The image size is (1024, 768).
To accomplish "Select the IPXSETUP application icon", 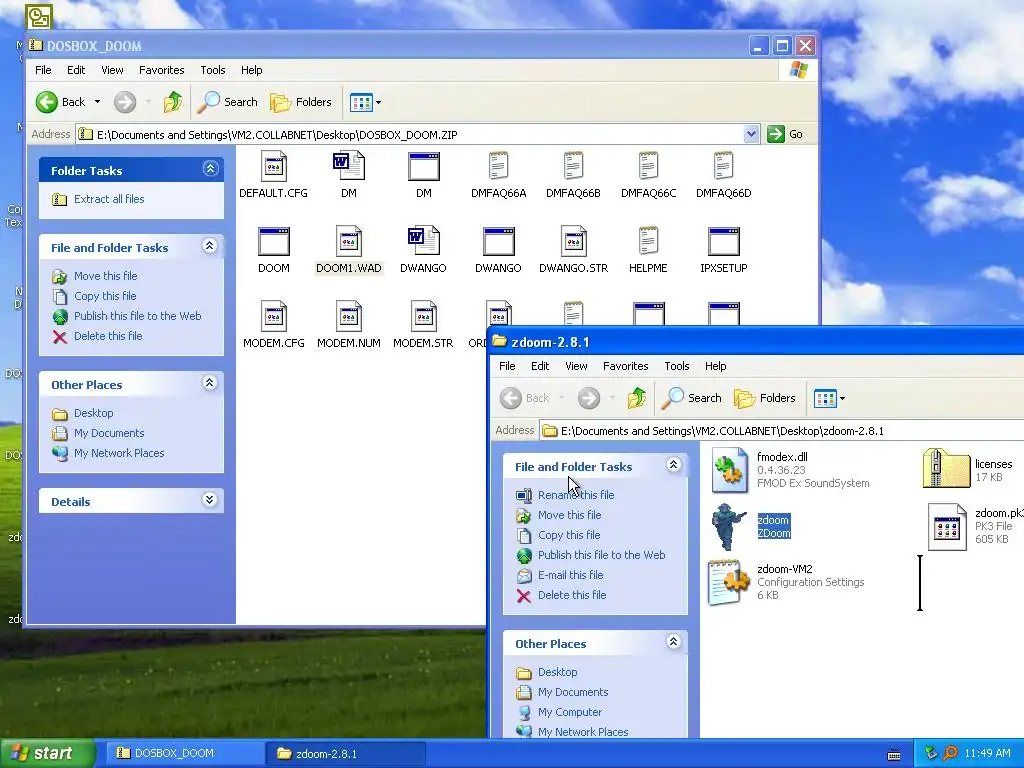I will (x=724, y=241).
